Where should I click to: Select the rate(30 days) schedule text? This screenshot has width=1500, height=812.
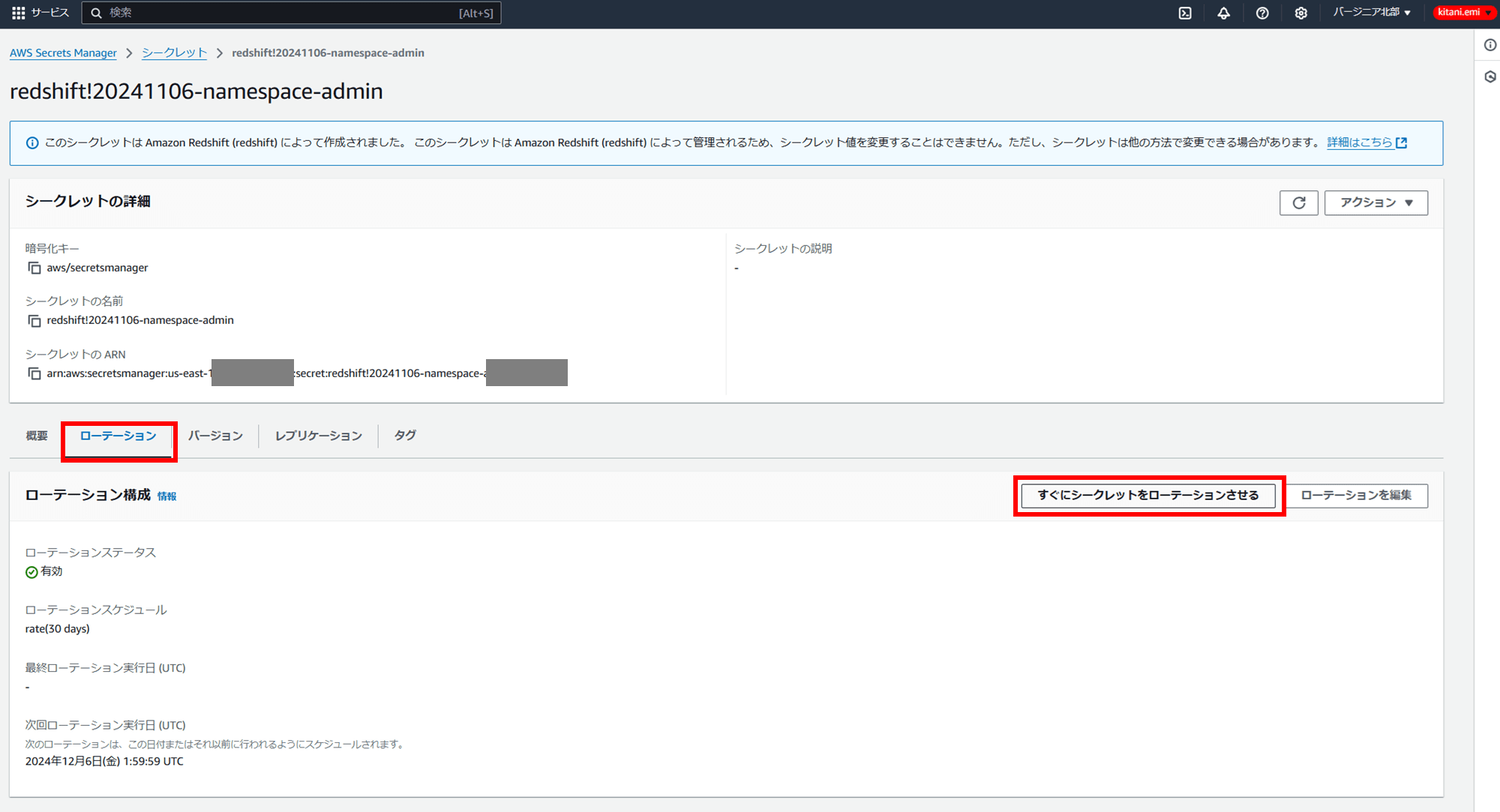pyautogui.click(x=58, y=629)
